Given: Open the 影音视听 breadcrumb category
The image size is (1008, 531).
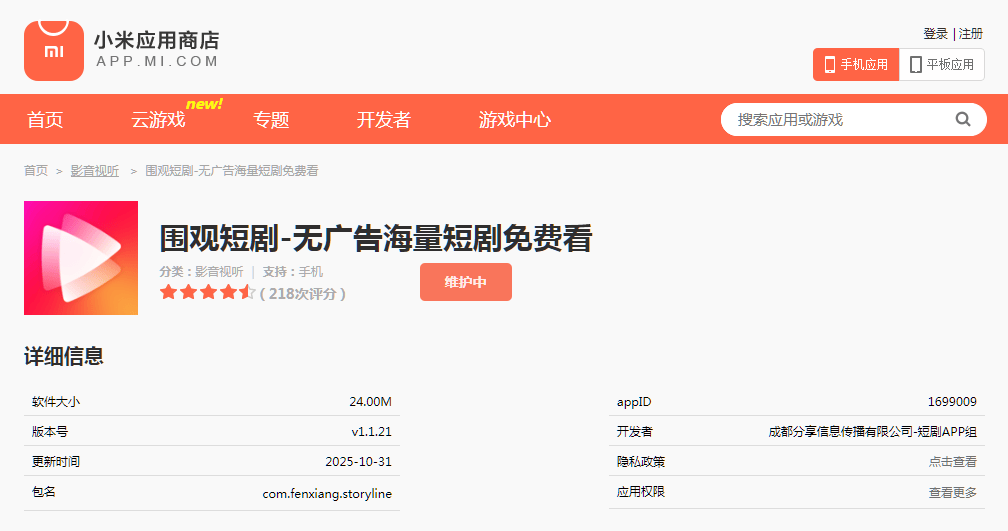Looking at the screenshot, I should pyautogui.click(x=94, y=171).
